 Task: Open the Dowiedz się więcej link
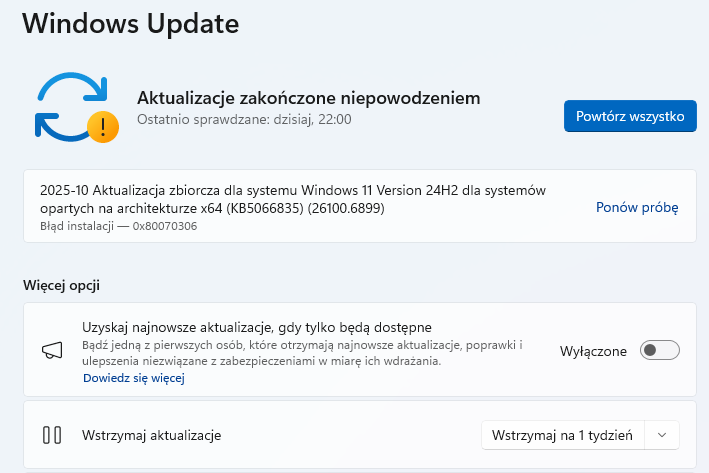(x=134, y=378)
